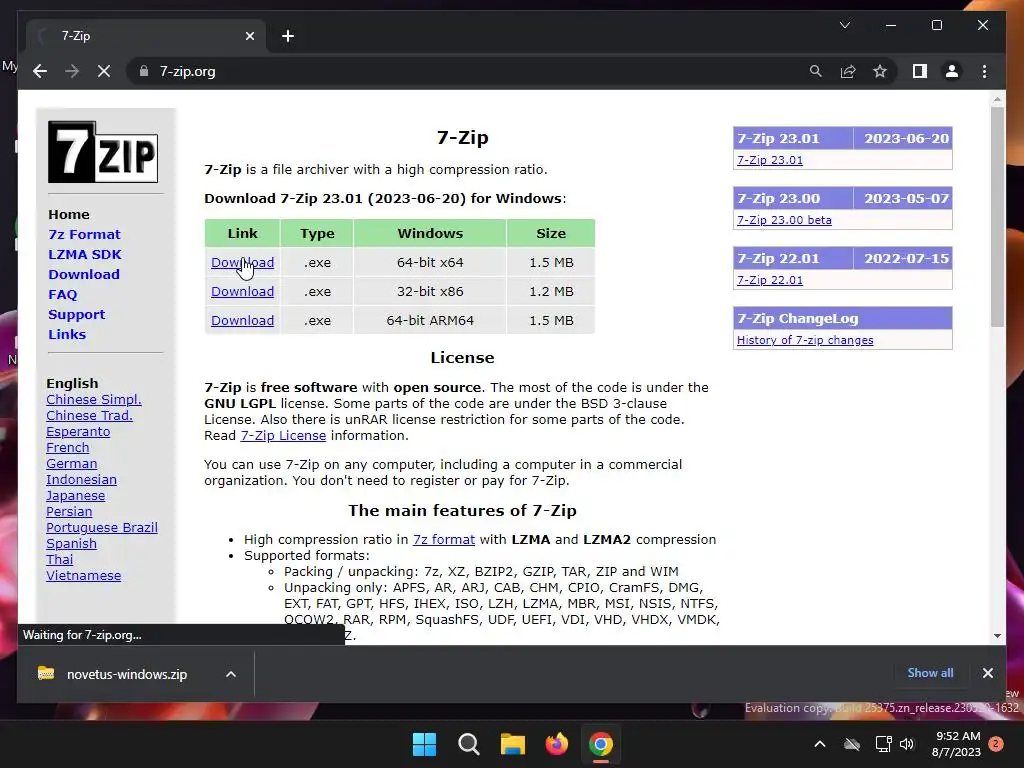
Task: Bookmark this page with the star icon
Action: pos(880,71)
